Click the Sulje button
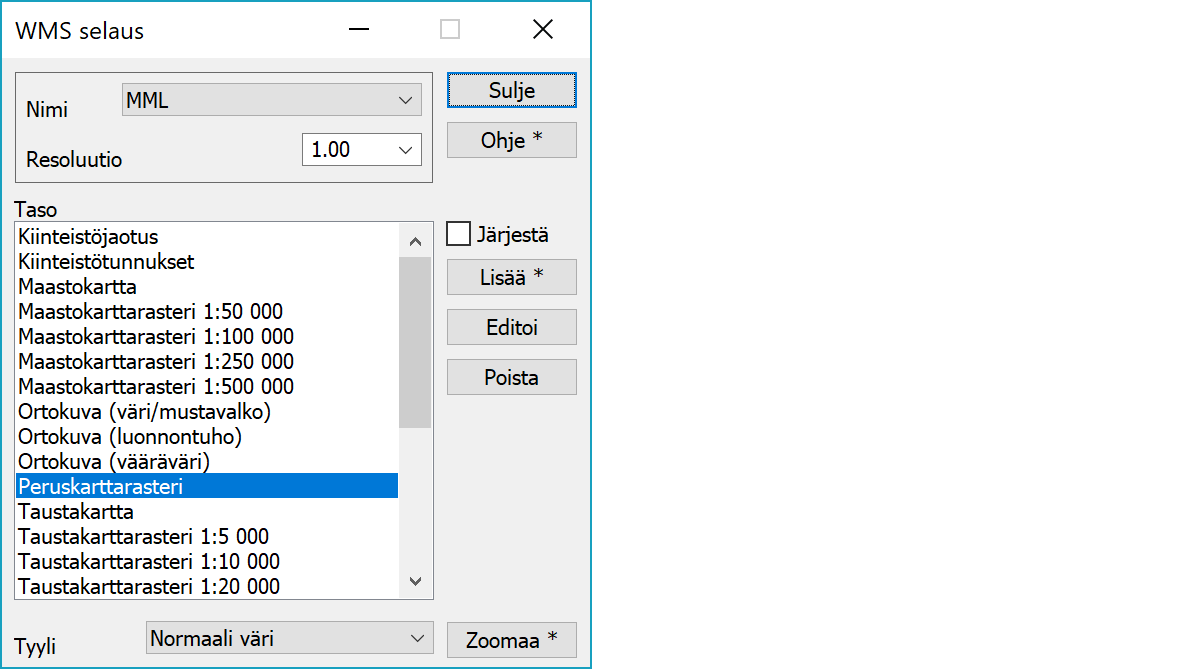 click(511, 90)
